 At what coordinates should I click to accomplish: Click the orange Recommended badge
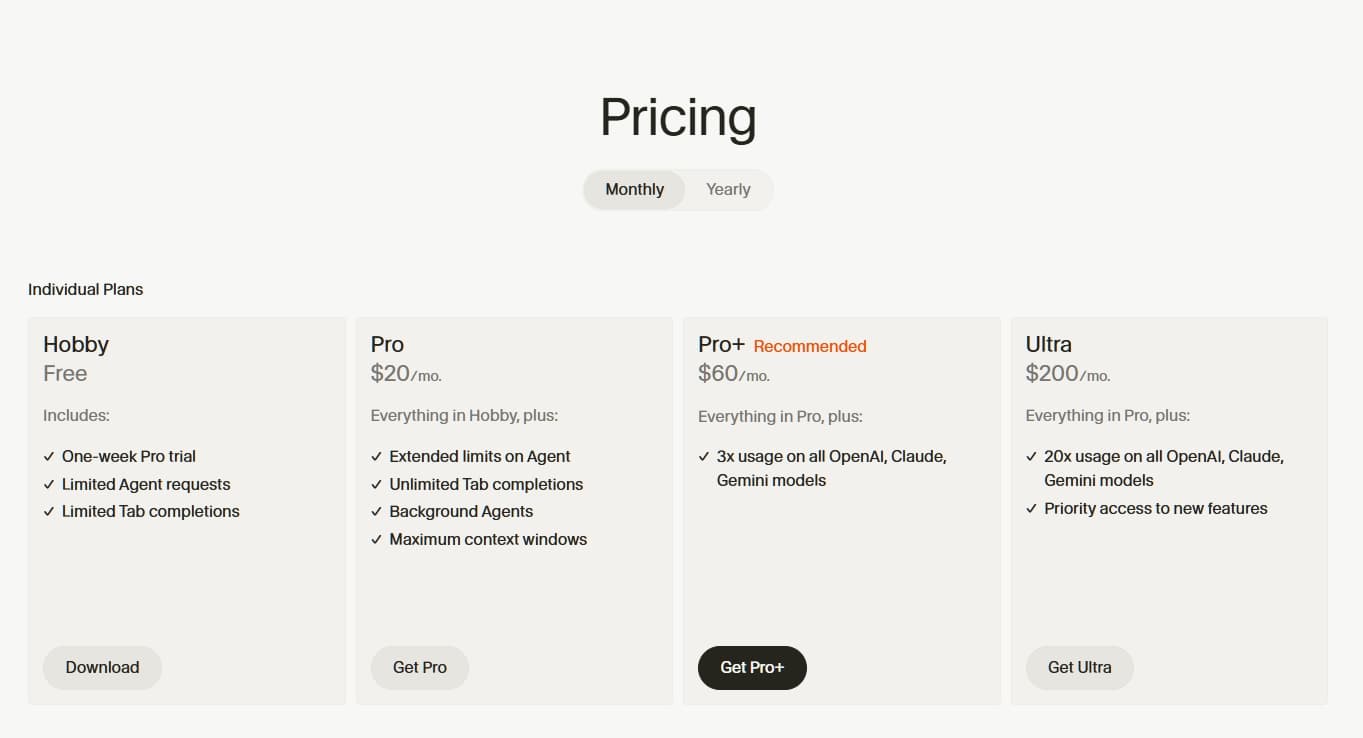pos(810,346)
